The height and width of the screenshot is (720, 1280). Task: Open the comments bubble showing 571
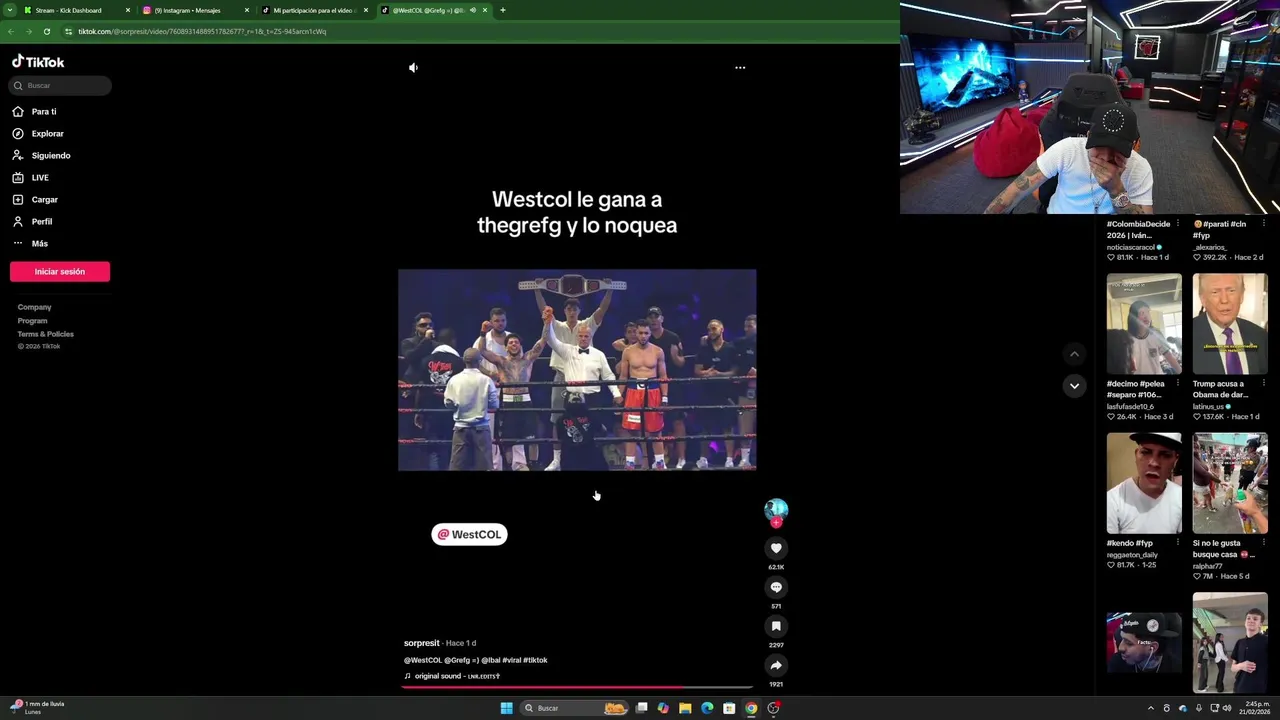(776, 587)
